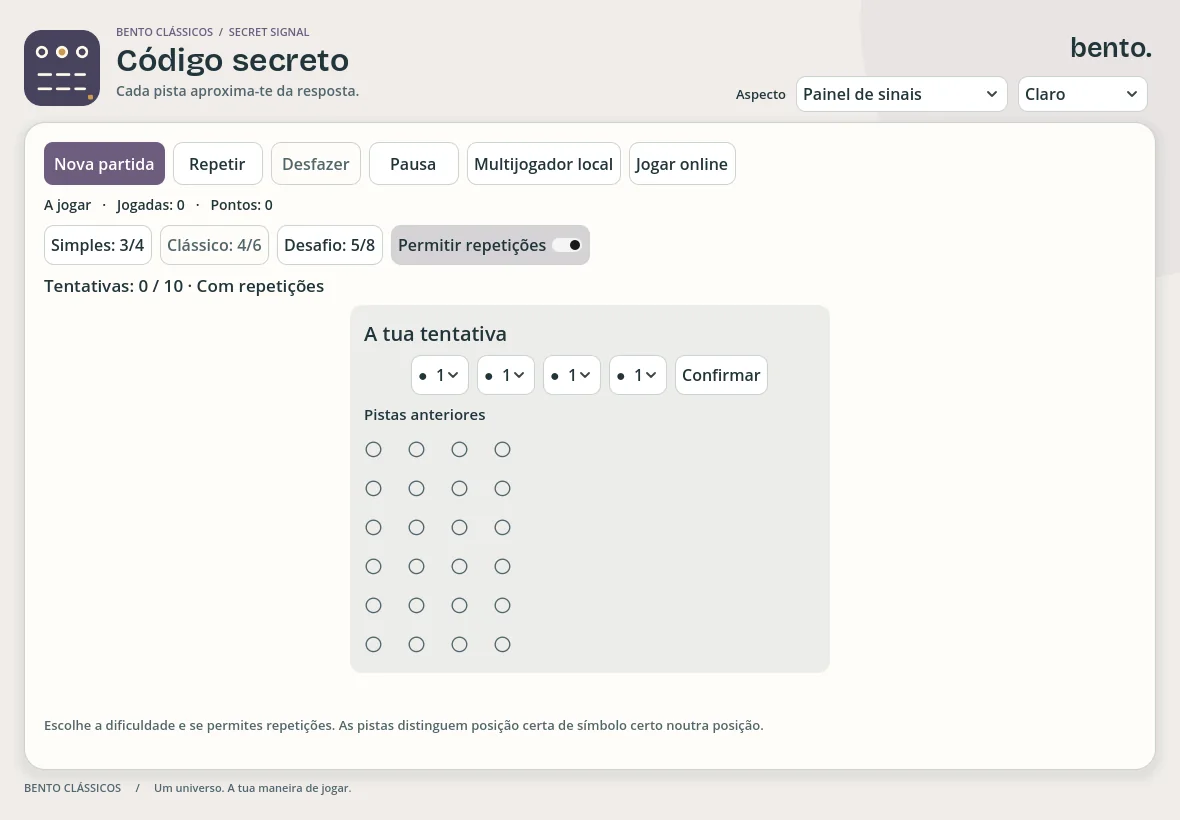Toggle the Permitir repetições switch
The height and width of the screenshot is (820, 1180).
point(490,245)
